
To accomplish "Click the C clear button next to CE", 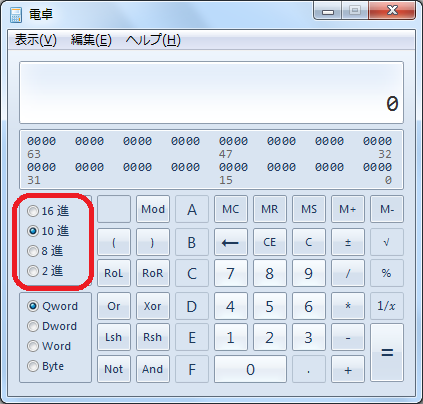I will pos(309,242).
